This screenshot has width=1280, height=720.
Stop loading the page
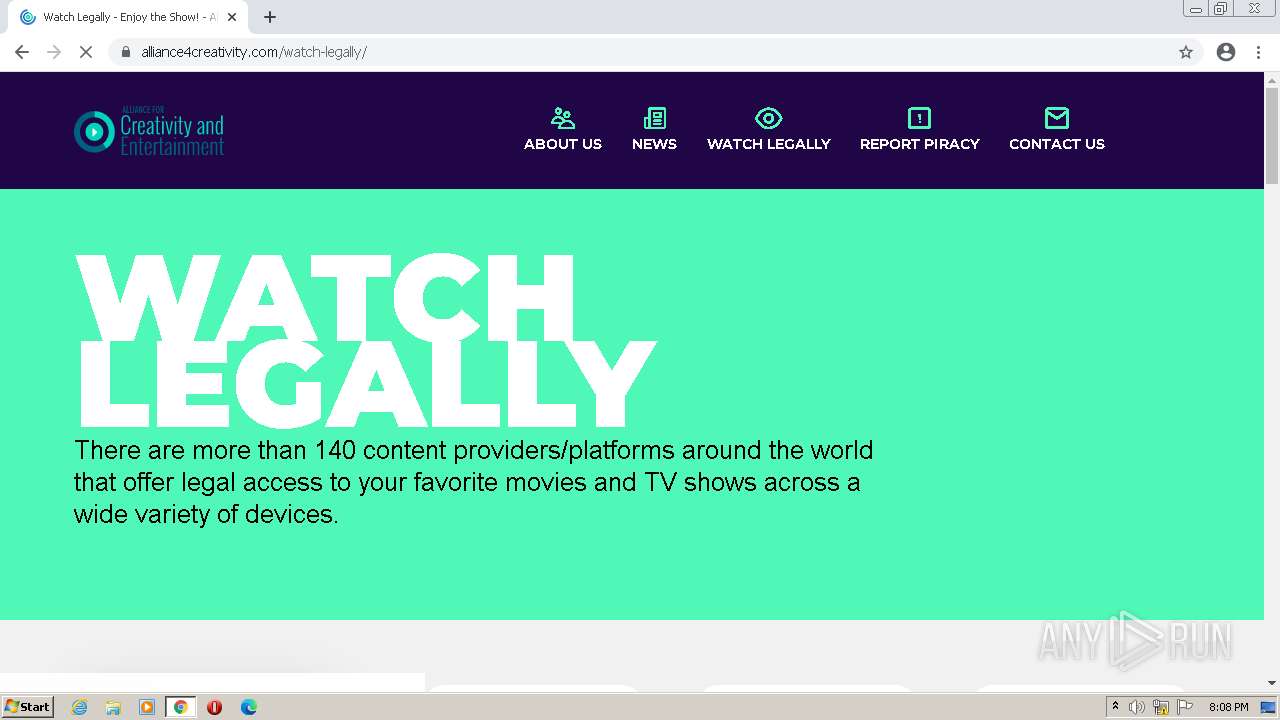(86, 52)
